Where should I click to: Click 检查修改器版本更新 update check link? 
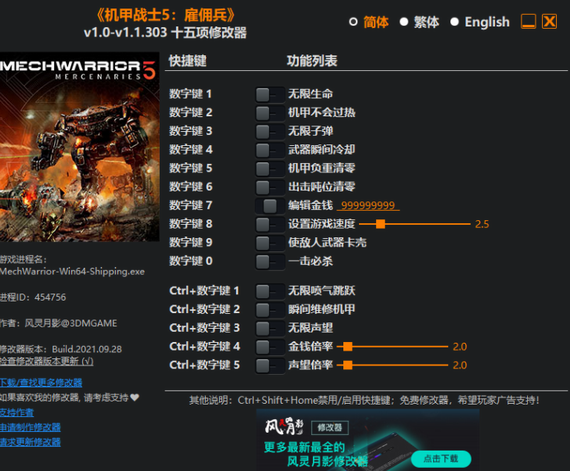point(47,361)
